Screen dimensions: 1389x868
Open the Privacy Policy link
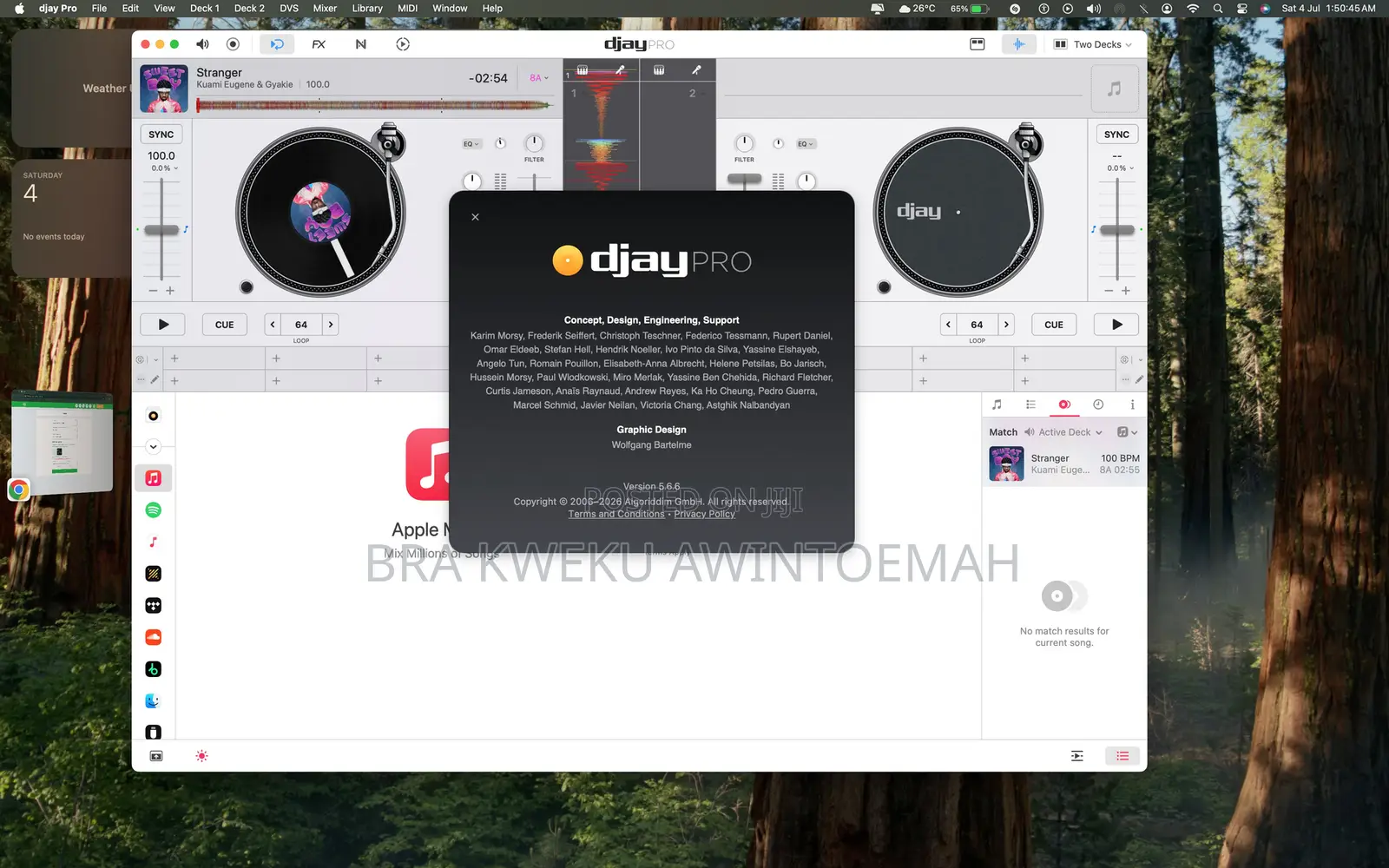(x=704, y=514)
